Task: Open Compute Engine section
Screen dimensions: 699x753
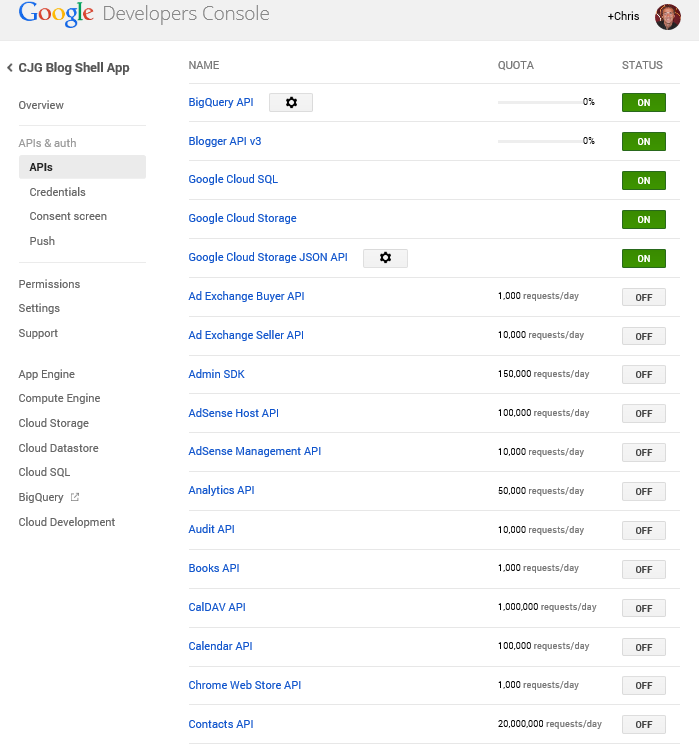Action: (x=59, y=399)
